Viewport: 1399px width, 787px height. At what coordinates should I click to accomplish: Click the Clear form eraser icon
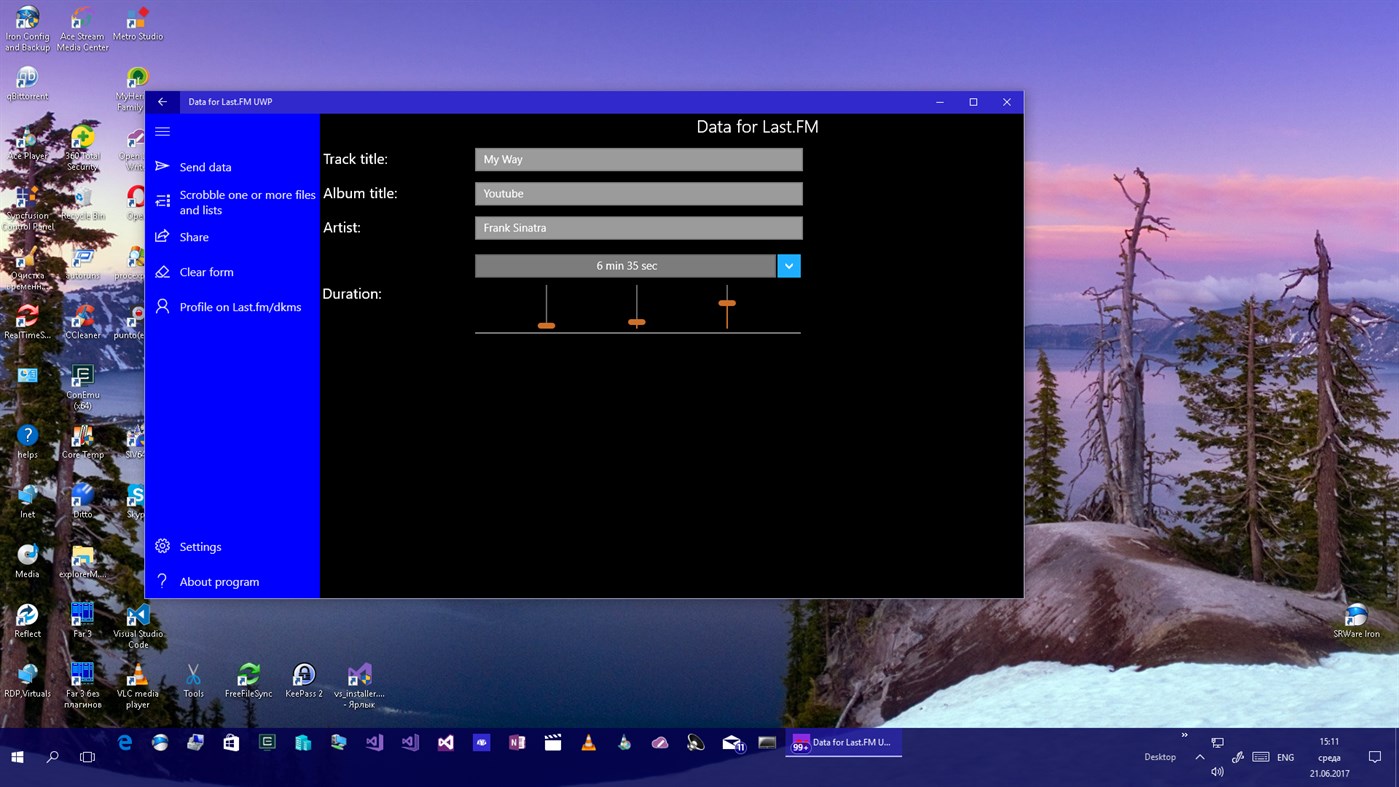point(162,271)
